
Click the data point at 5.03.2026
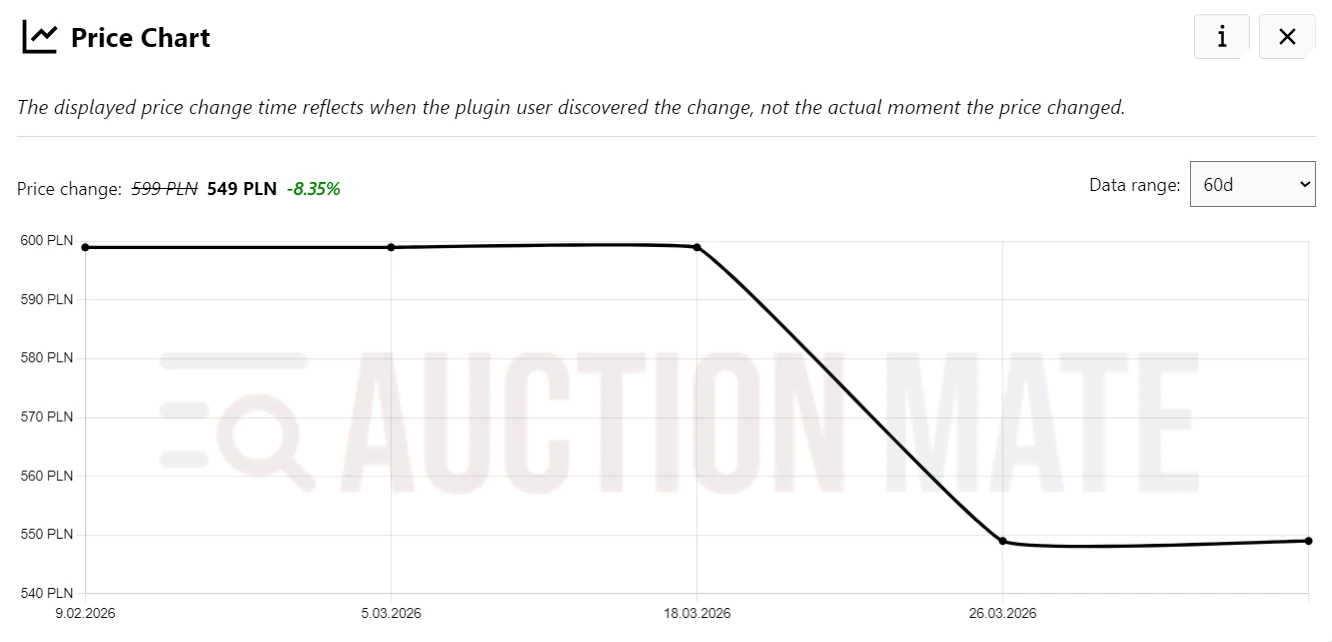pos(391,247)
